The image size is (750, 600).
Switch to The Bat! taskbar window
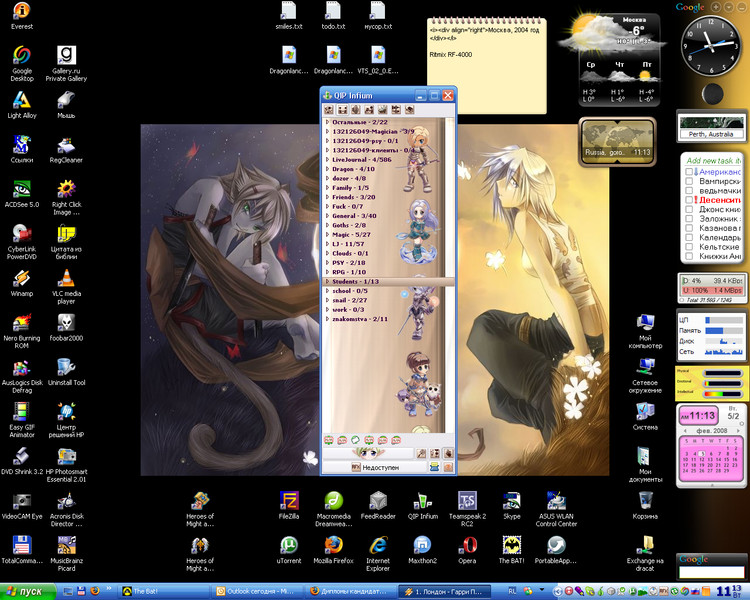[x=163, y=591]
